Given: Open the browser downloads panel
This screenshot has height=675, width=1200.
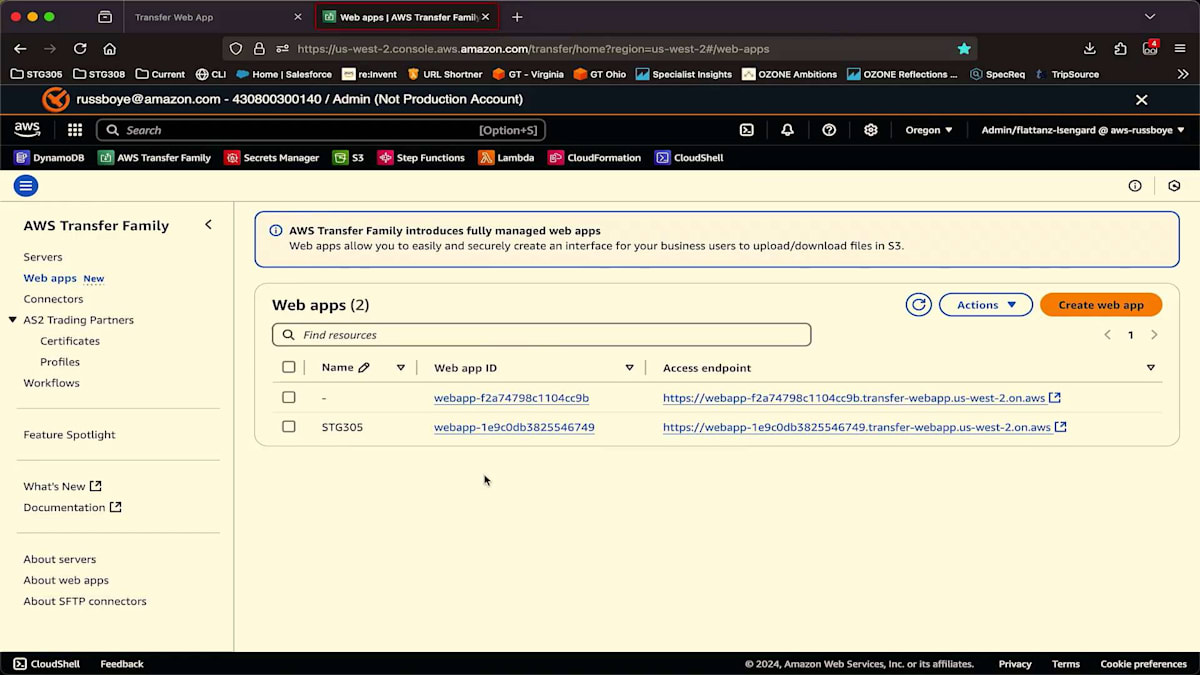Looking at the screenshot, I should pos(1090,48).
